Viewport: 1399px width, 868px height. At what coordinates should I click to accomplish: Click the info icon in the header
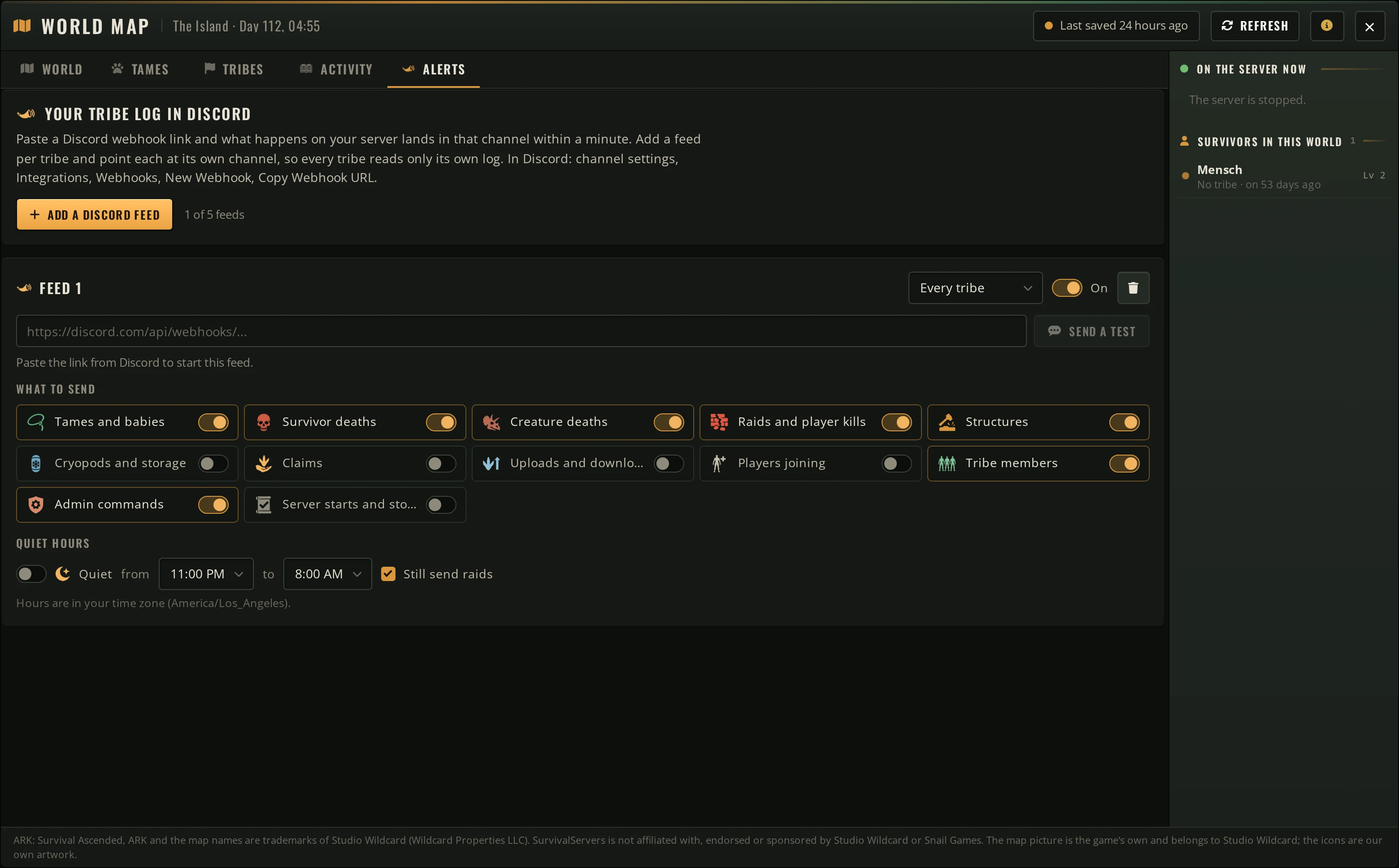(1326, 26)
